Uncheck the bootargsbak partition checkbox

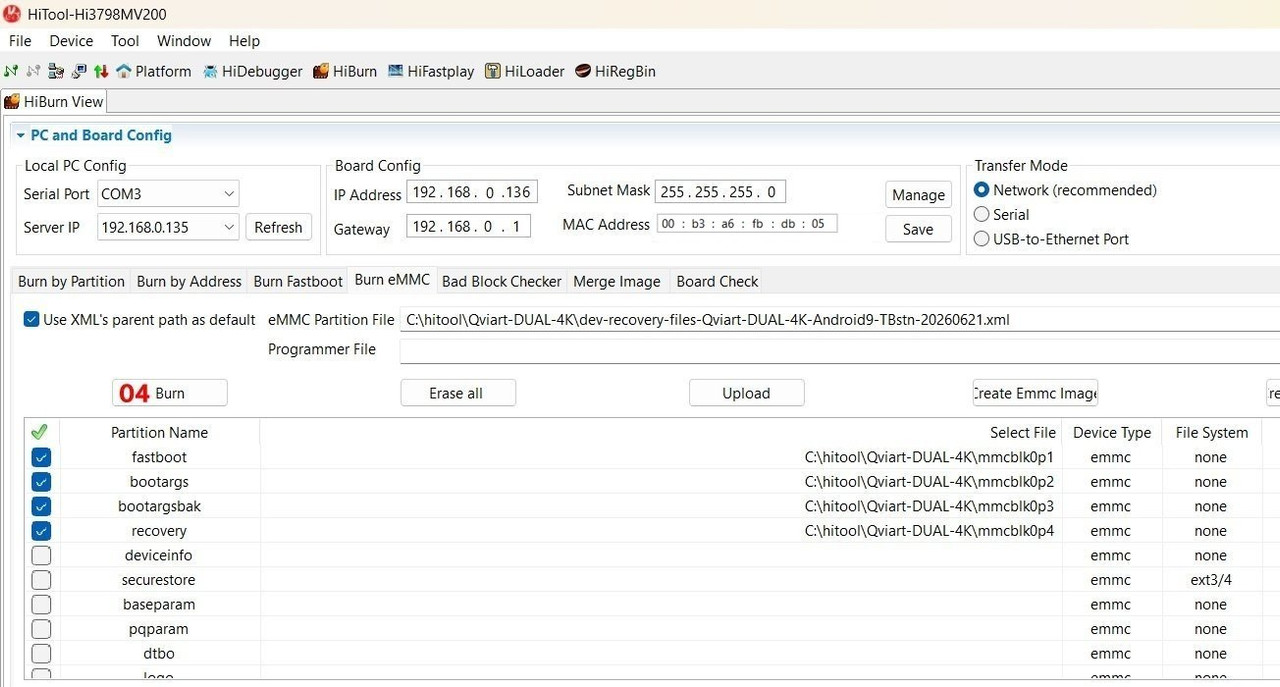point(41,506)
